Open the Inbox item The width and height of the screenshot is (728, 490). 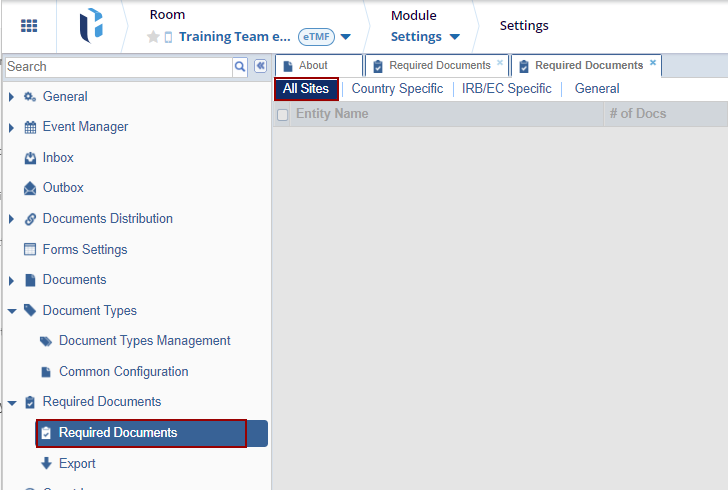58,158
